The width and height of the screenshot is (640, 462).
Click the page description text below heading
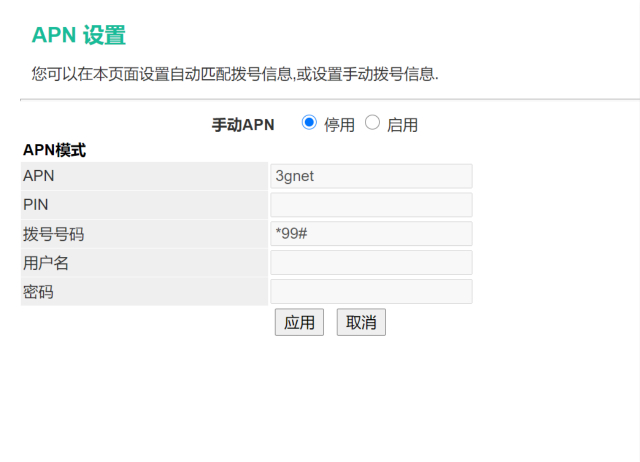[235, 74]
